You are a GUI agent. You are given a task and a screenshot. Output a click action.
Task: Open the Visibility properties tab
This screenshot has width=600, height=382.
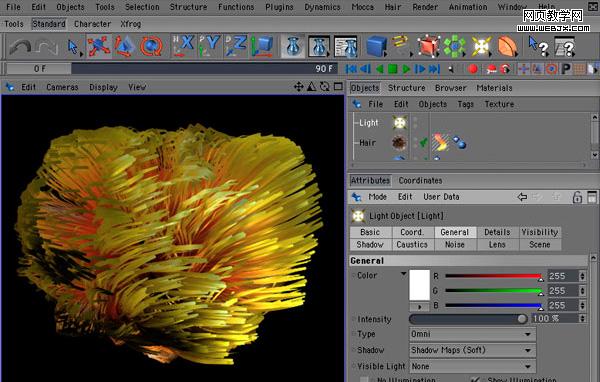[x=540, y=232]
